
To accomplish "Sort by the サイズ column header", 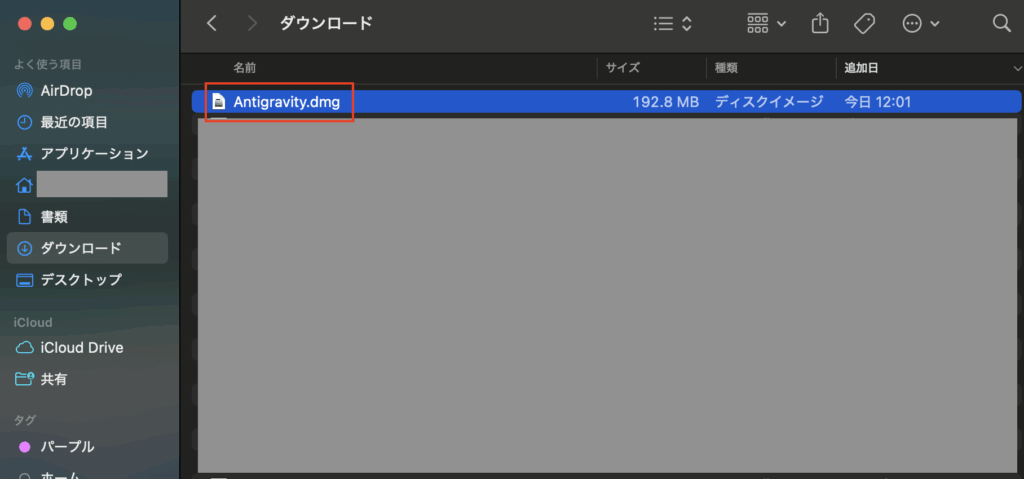I will click(622, 68).
